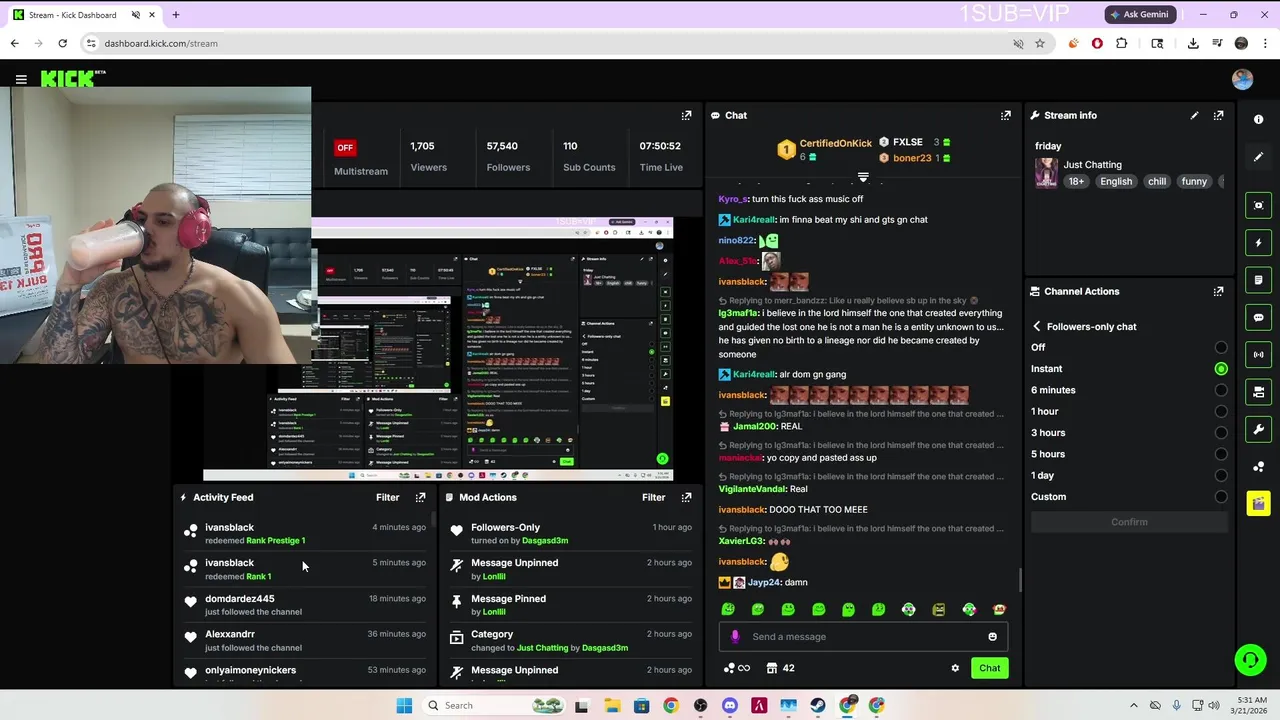The width and height of the screenshot is (1280, 720).
Task: Open Just Chatting category thumbnail
Action: pos(1046,173)
